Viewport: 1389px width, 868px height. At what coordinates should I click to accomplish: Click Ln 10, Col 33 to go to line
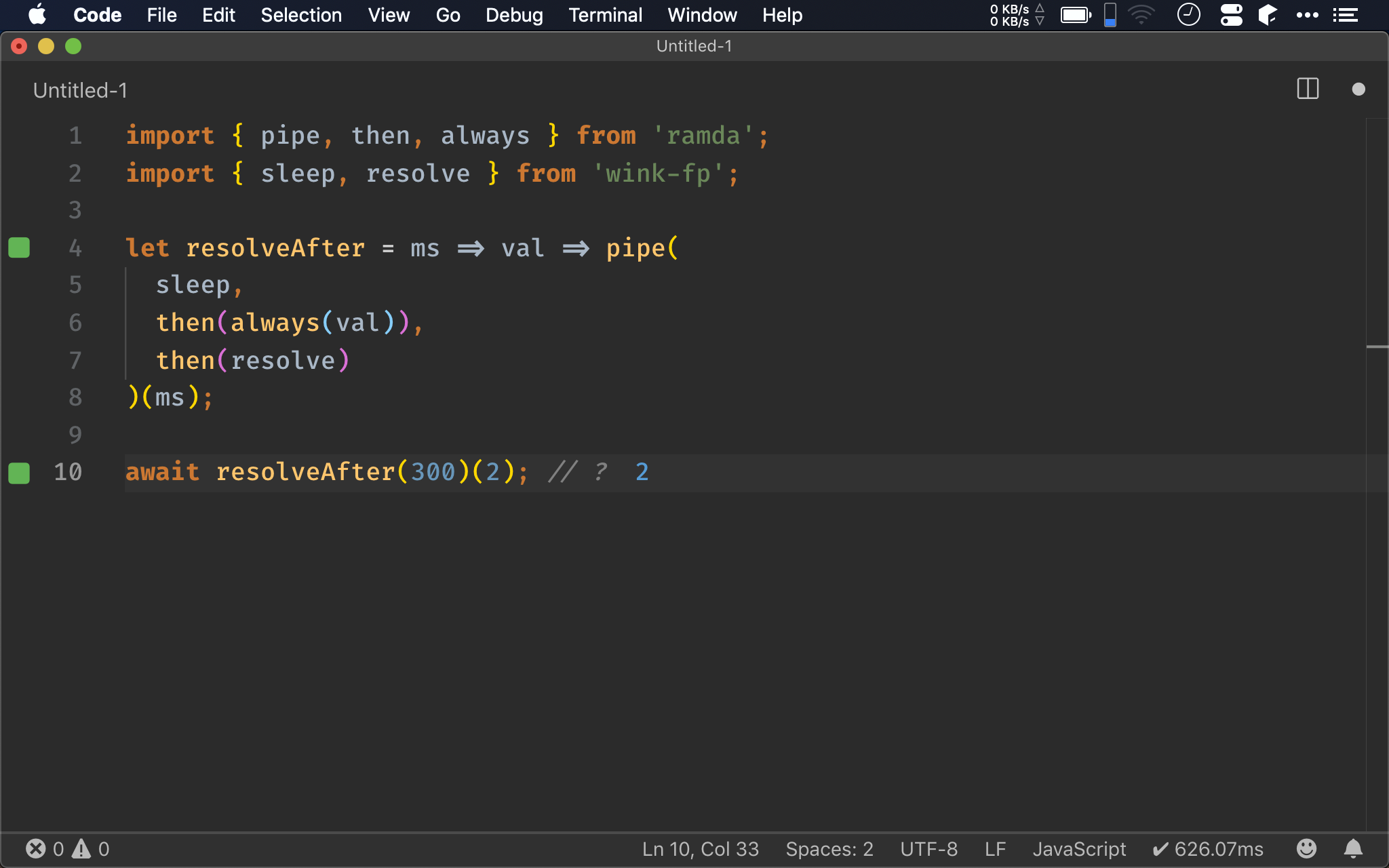point(701,849)
